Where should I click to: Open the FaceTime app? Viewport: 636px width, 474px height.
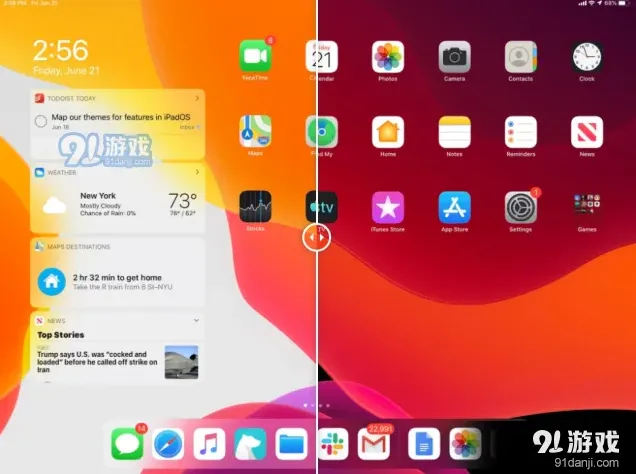pyautogui.click(x=255, y=57)
